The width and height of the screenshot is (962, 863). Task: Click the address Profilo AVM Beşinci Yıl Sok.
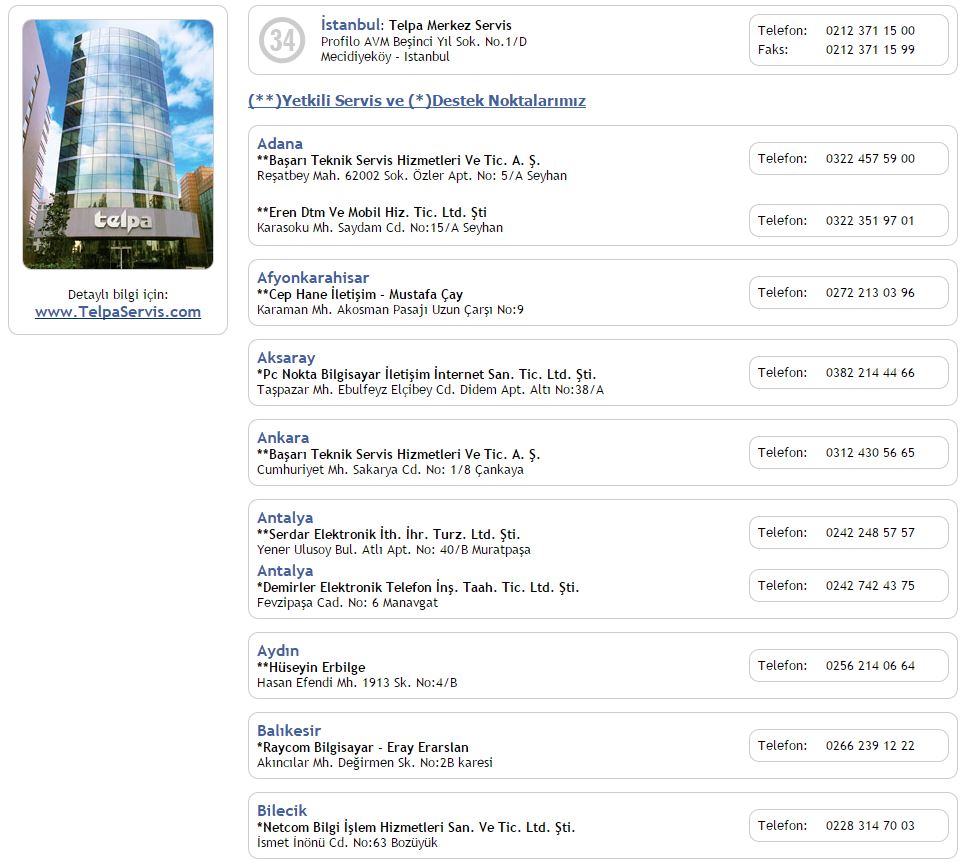(423, 42)
